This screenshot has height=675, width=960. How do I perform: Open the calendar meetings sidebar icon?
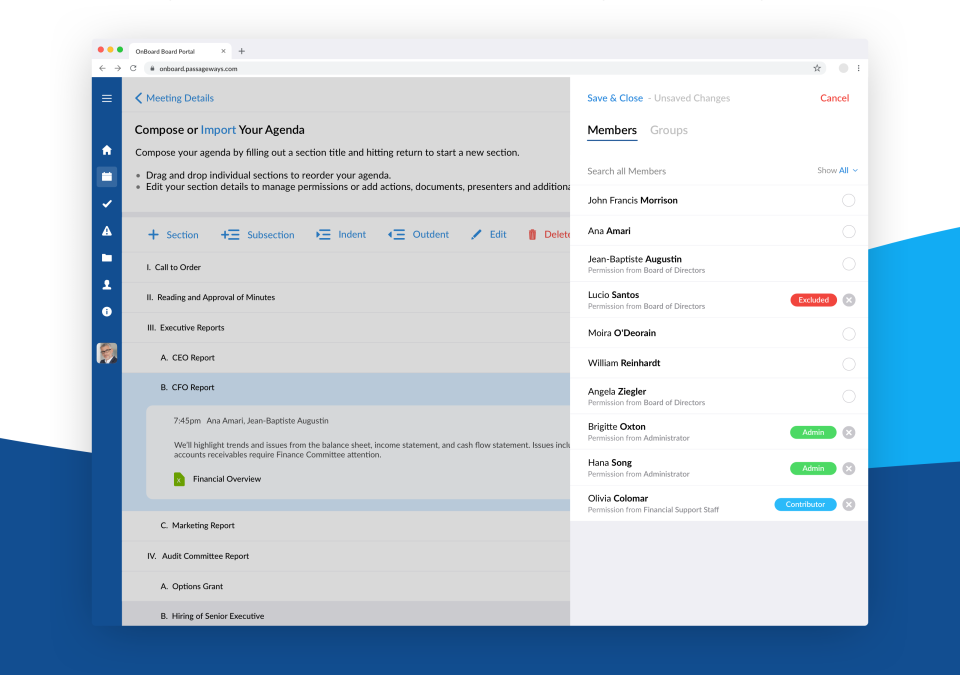click(x=107, y=176)
